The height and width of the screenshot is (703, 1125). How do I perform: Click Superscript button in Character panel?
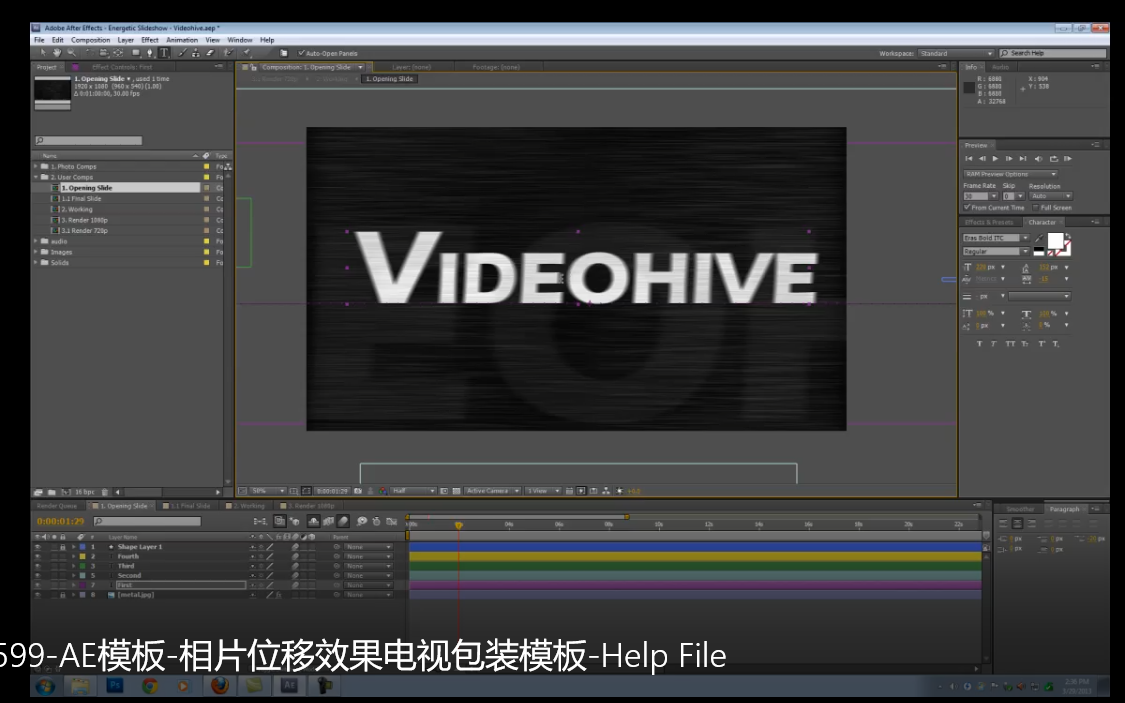point(1041,344)
